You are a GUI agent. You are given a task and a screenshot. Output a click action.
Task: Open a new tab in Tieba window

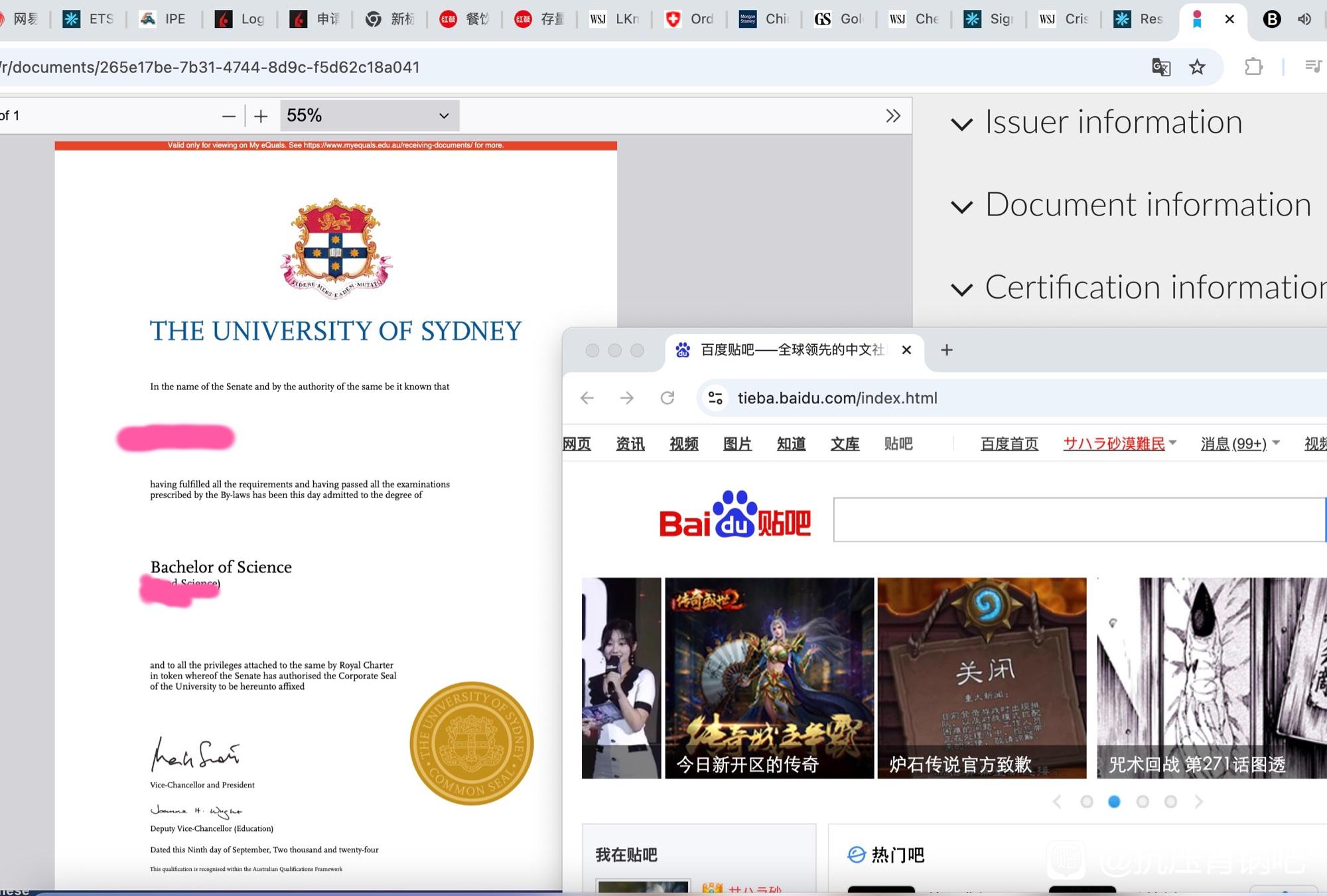point(947,350)
